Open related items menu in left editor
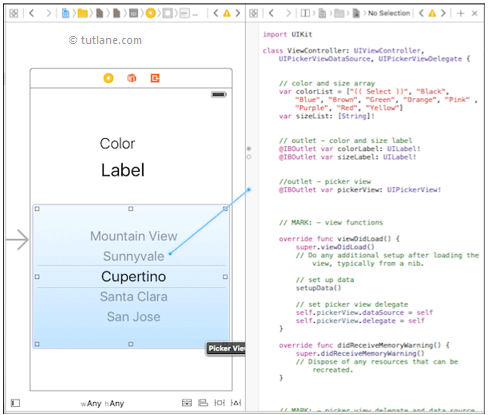The height and width of the screenshot is (415, 488). pos(14,13)
